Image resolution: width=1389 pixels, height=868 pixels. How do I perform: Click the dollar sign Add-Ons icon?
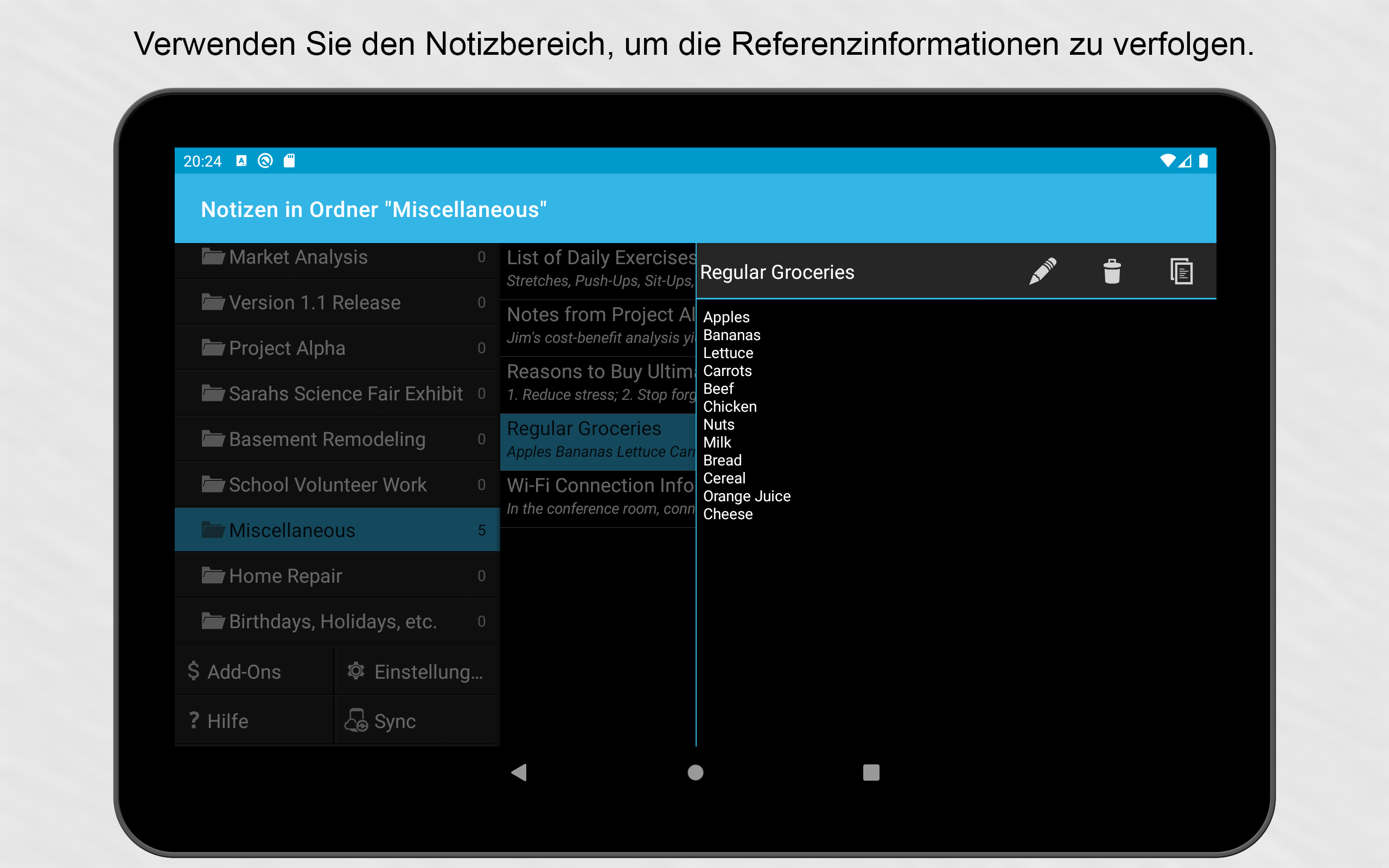pyautogui.click(x=193, y=671)
